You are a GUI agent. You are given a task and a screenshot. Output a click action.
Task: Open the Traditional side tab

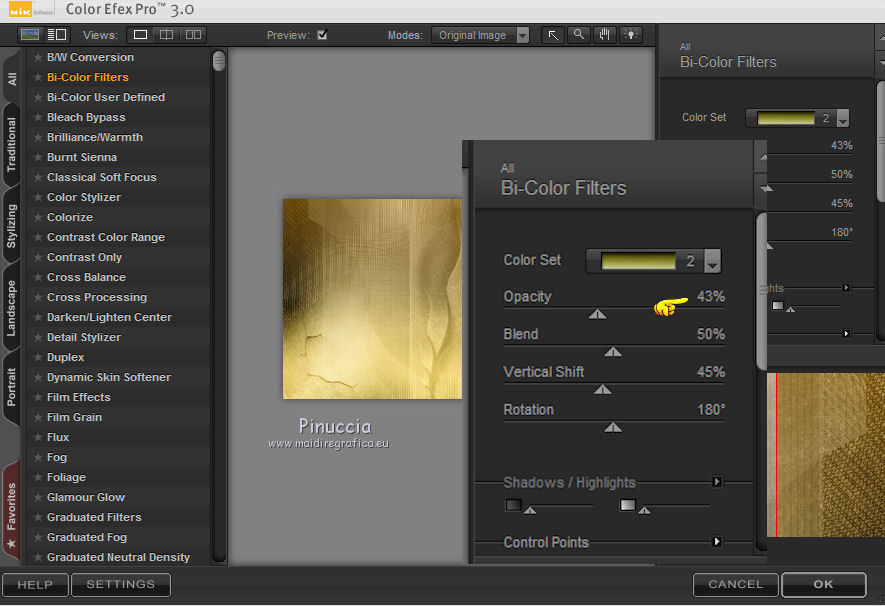(x=11, y=145)
